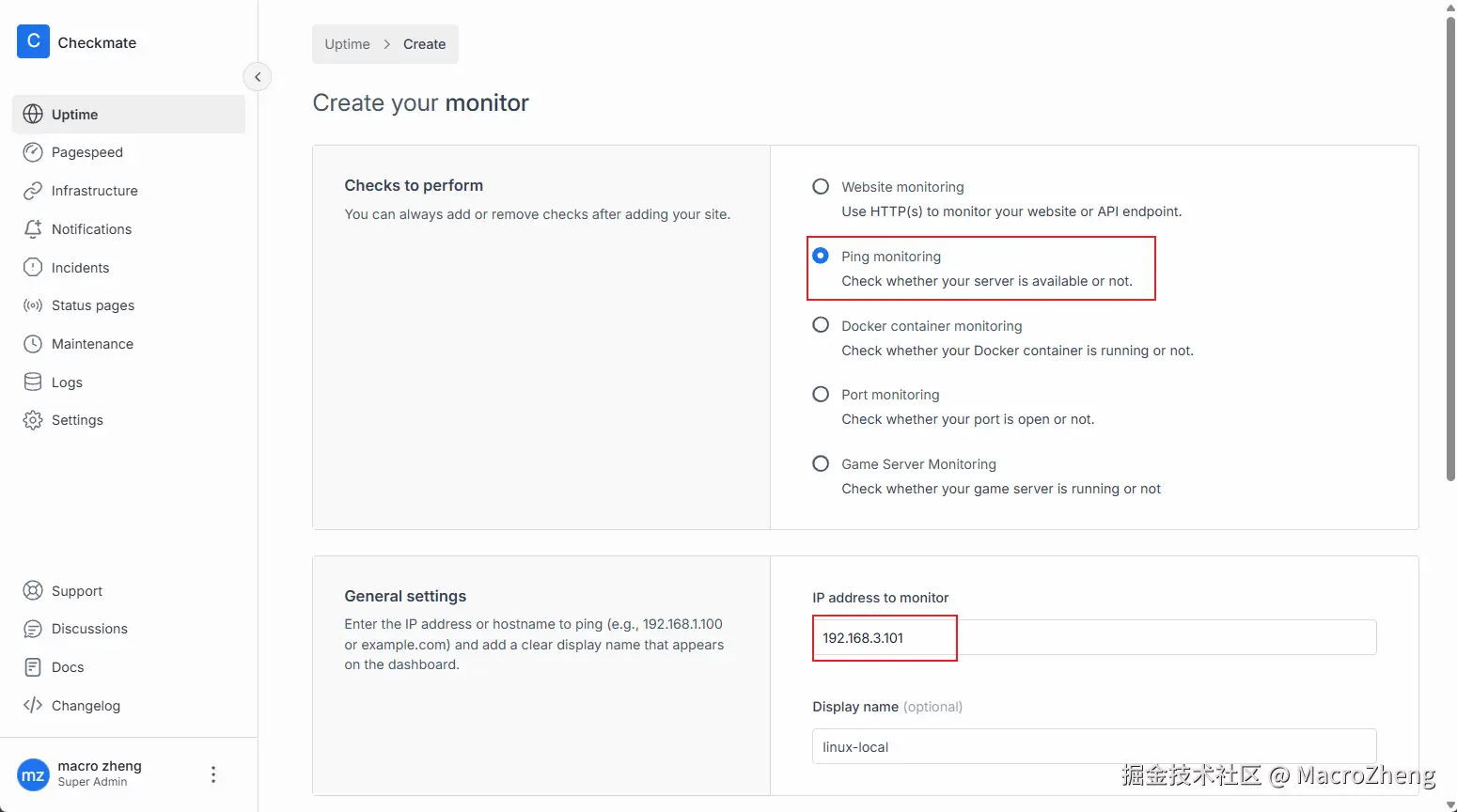Open Uptime in the sidebar
Screen dimensions: 1457x812
(x=129, y=114)
